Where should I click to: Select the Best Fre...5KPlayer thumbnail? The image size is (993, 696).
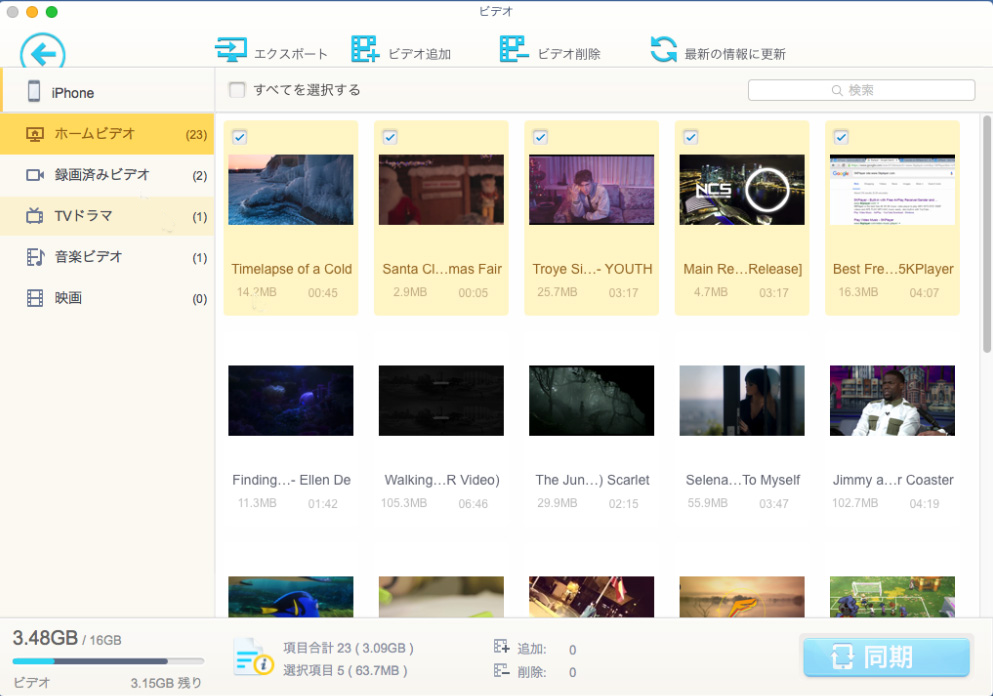coord(892,189)
